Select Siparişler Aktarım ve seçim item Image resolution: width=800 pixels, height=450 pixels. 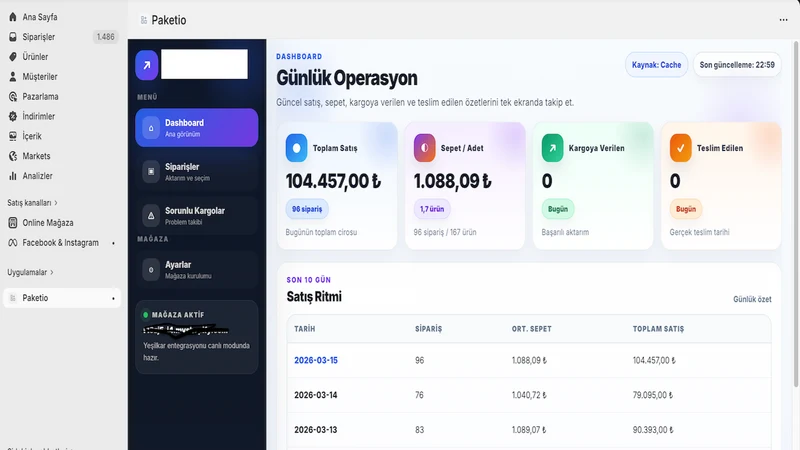click(196, 171)
